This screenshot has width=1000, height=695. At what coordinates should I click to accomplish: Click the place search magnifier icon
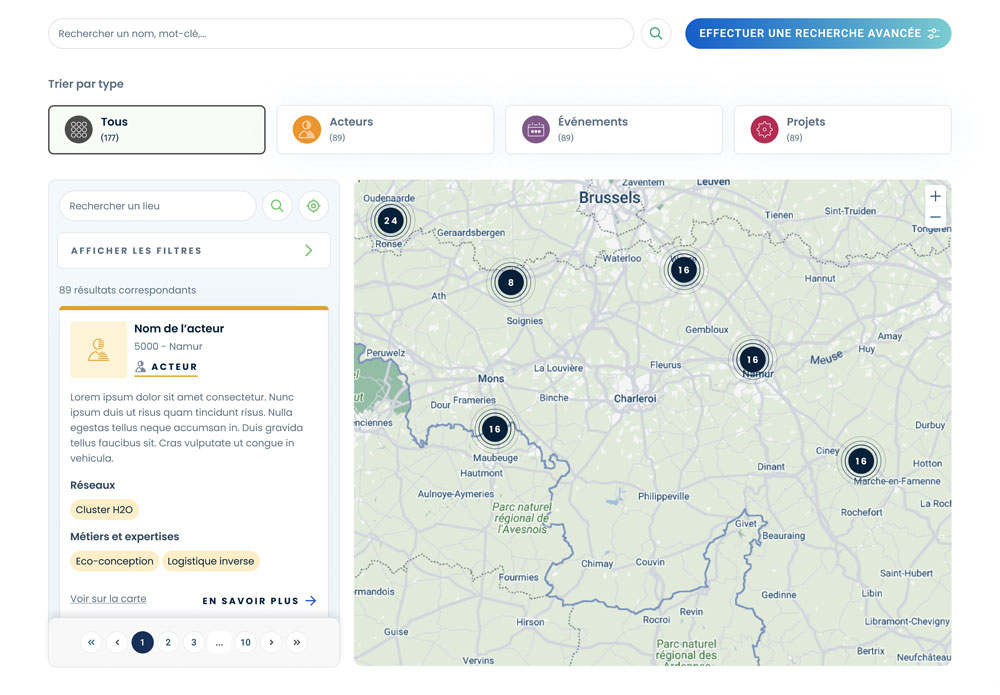tap(277, 206)
